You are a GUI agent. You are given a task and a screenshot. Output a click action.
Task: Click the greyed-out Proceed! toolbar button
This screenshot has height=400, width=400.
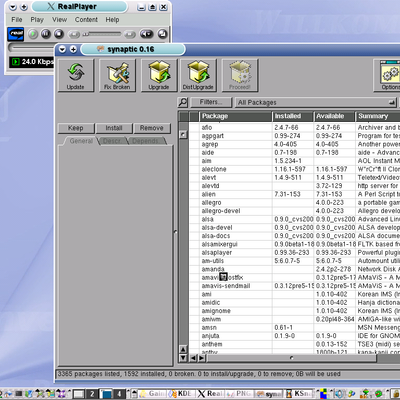pyautogui.click(x=240, y=75)
